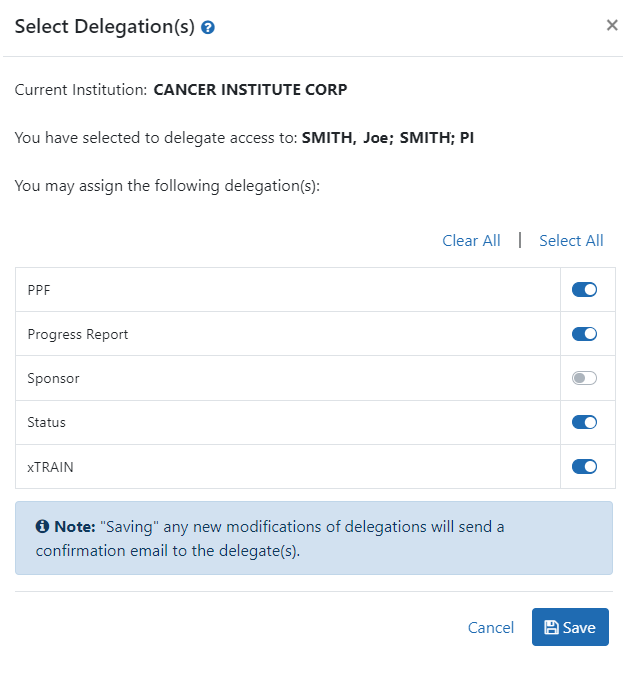Click the Status row label

click(46, 422)
